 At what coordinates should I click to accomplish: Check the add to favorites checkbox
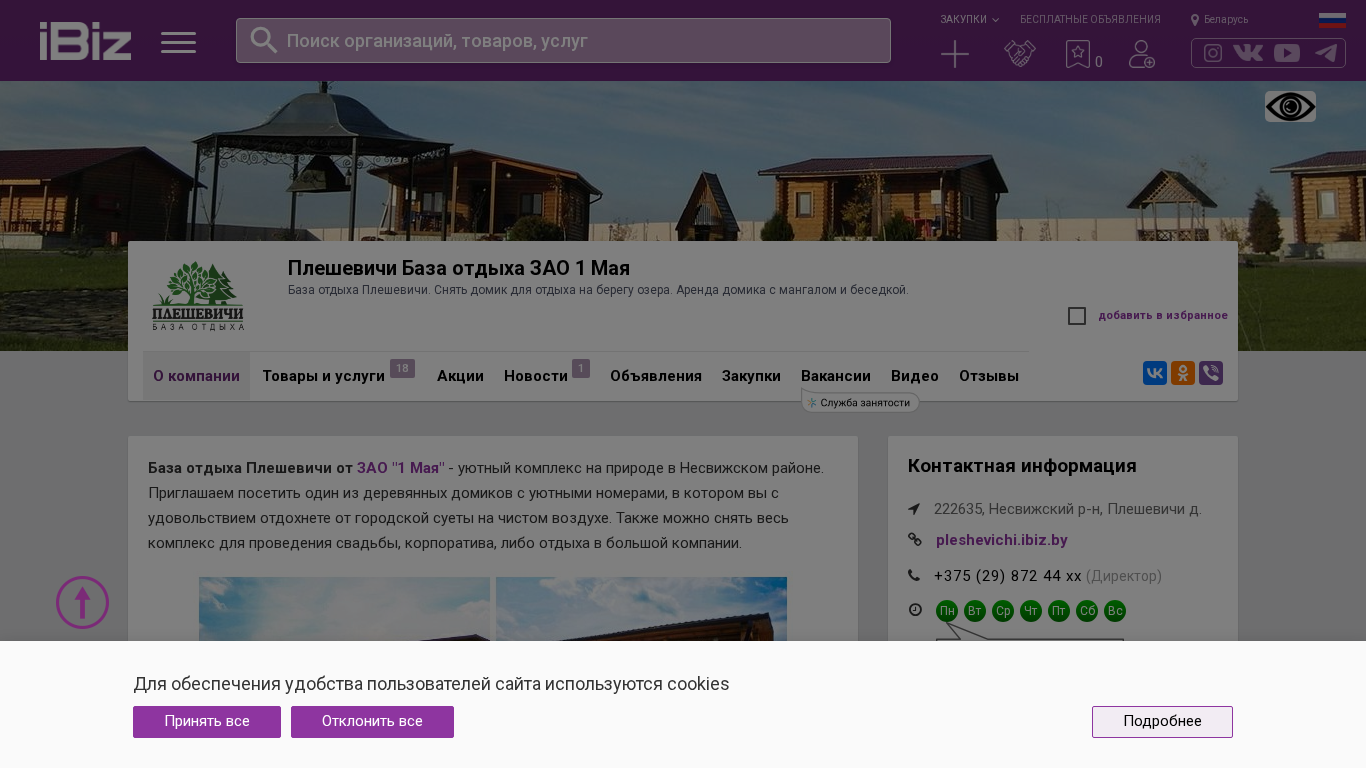coord(1077,316)
